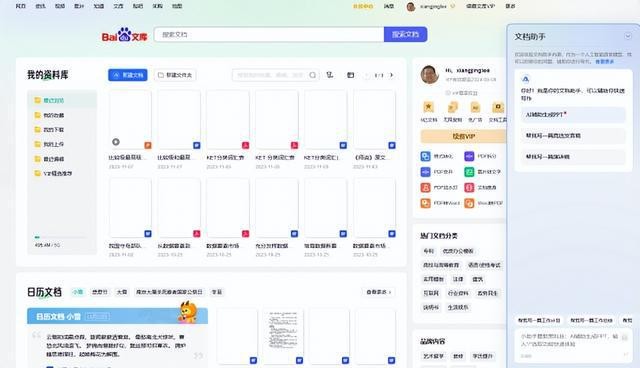Click the Baidu Wenku logo
The width and height of the screenshot is (640, 368).
coord(124,35)
